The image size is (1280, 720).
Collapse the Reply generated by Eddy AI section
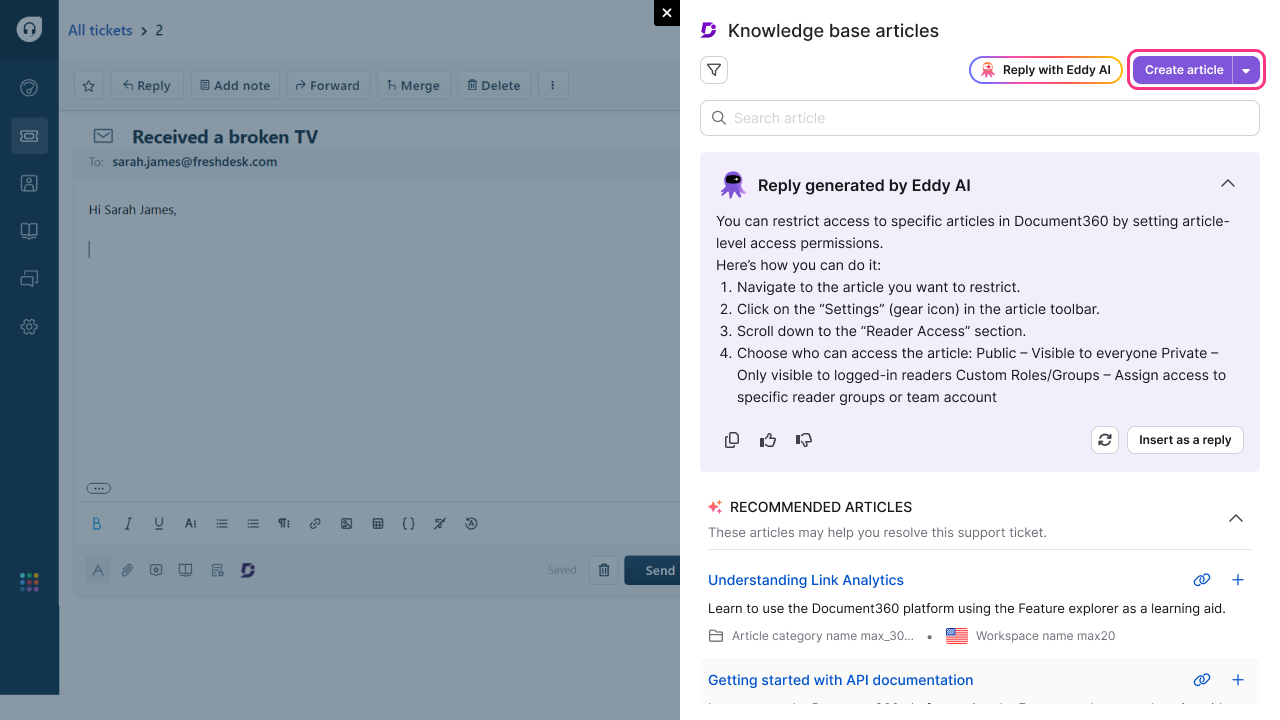[x=1228, y=184]
